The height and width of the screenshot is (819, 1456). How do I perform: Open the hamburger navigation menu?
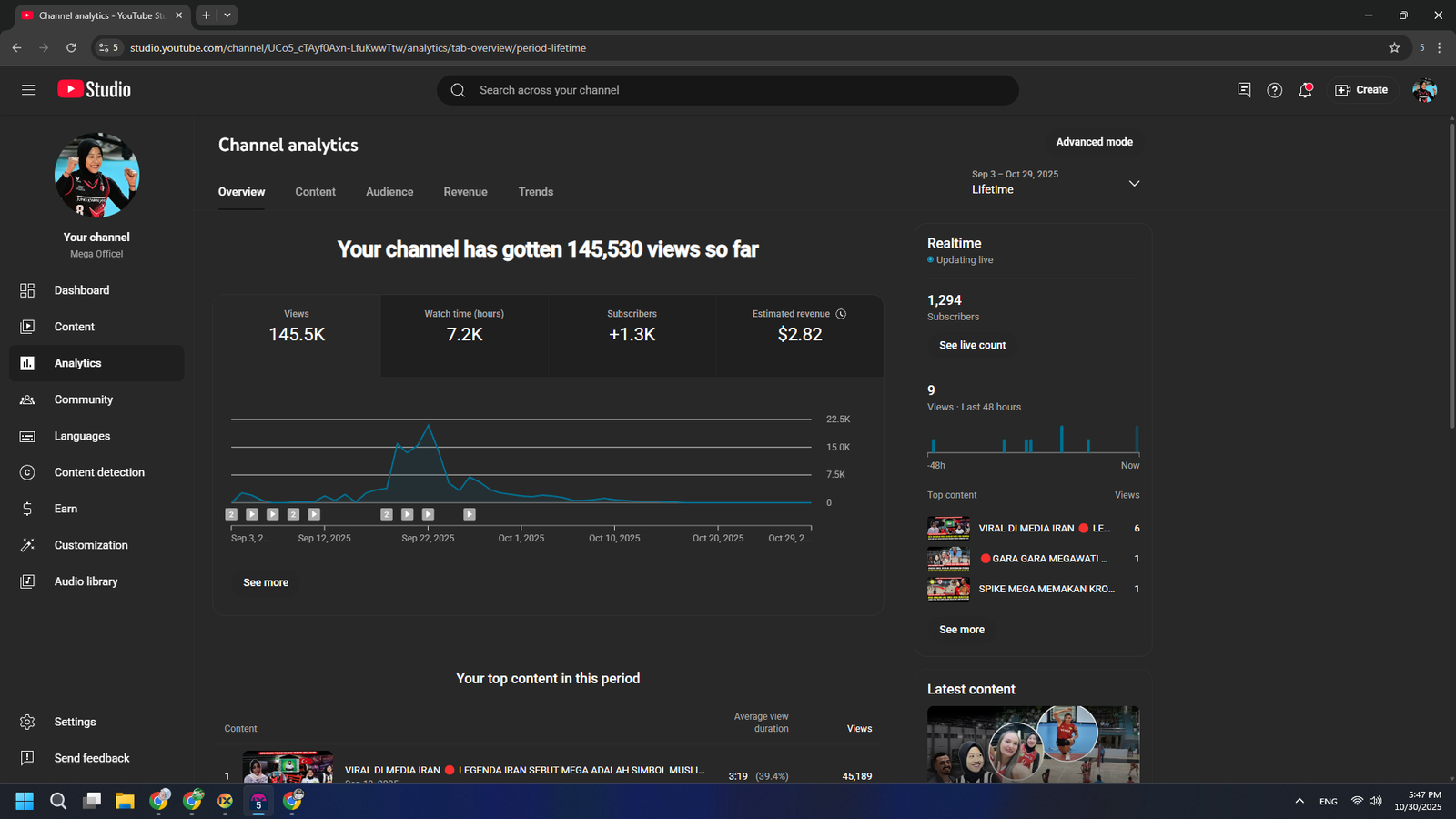28,90
